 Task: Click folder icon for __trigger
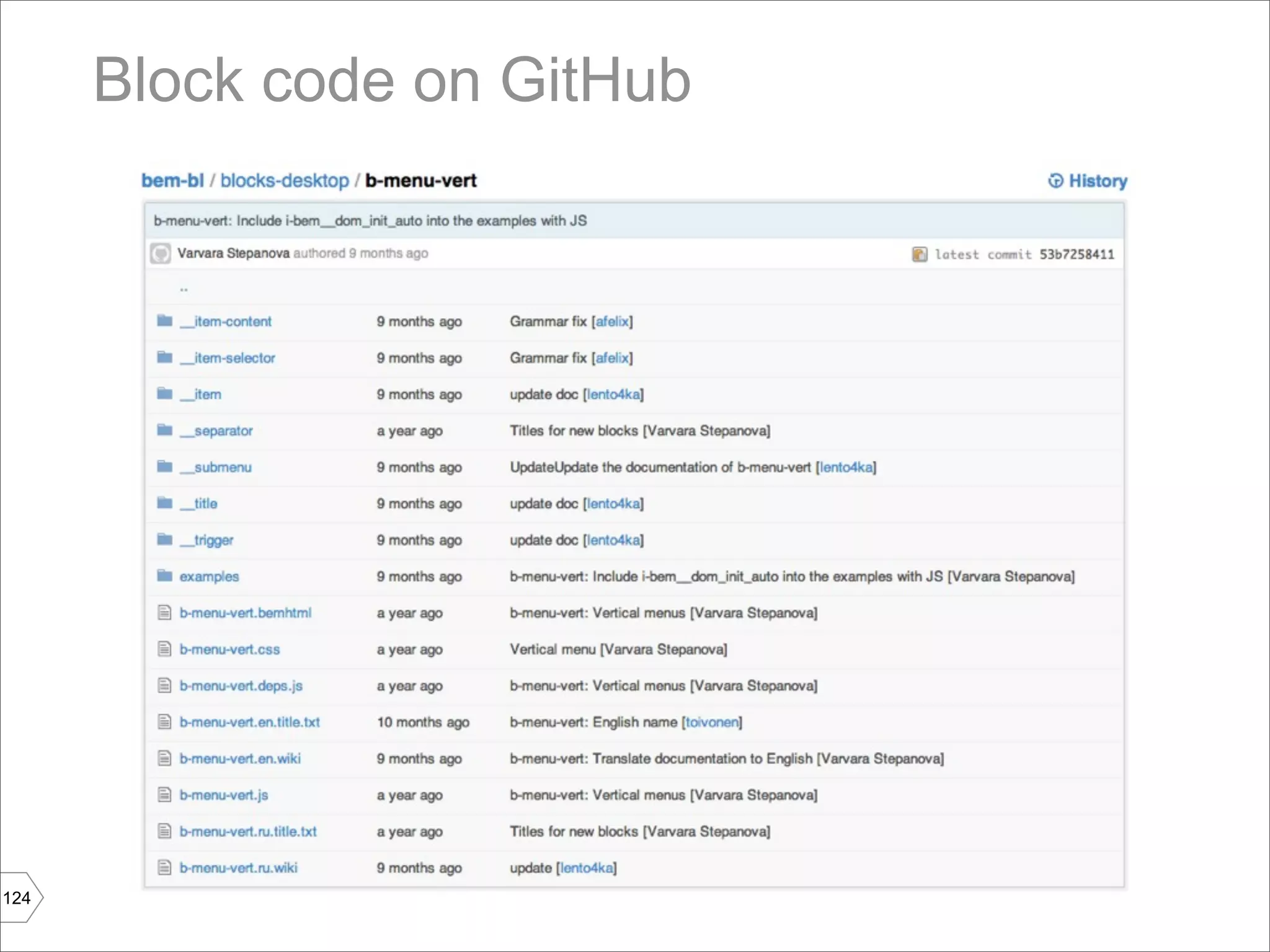[164, 539]
